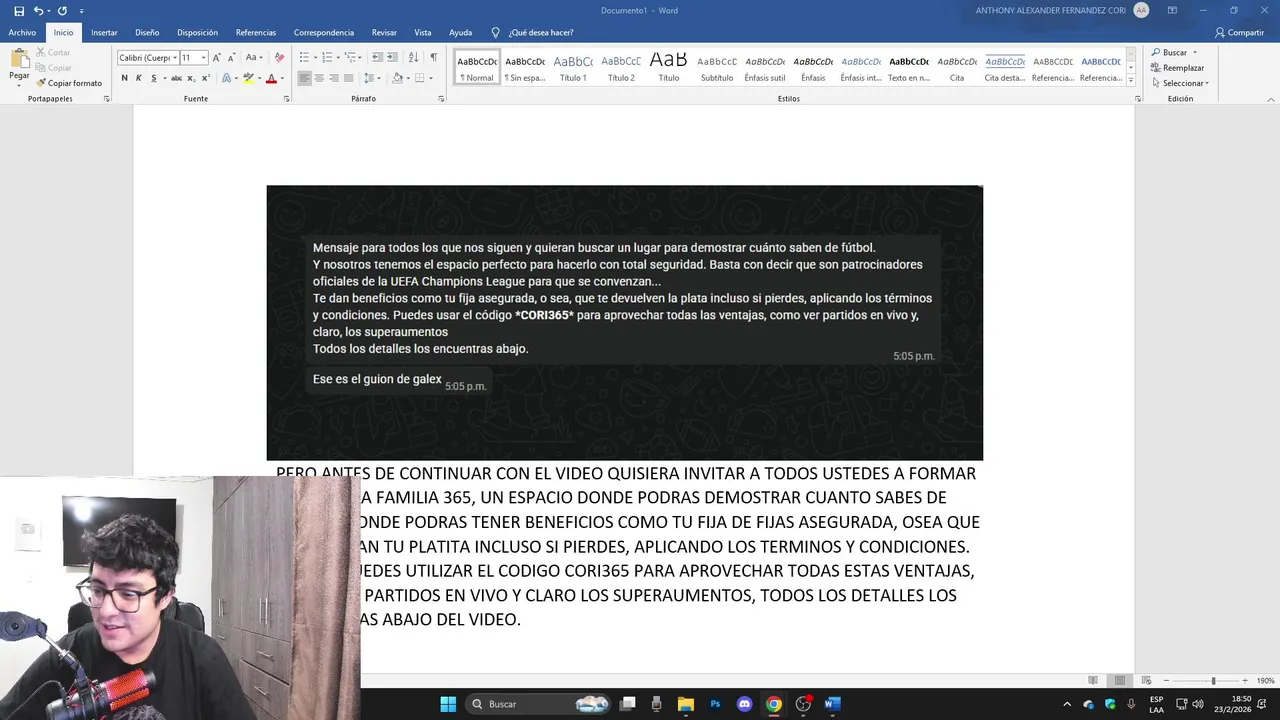Viewport: 1280px width, 720px height.
Task: Open Reemplazar dialog
Action: (x=1177, y=68)
